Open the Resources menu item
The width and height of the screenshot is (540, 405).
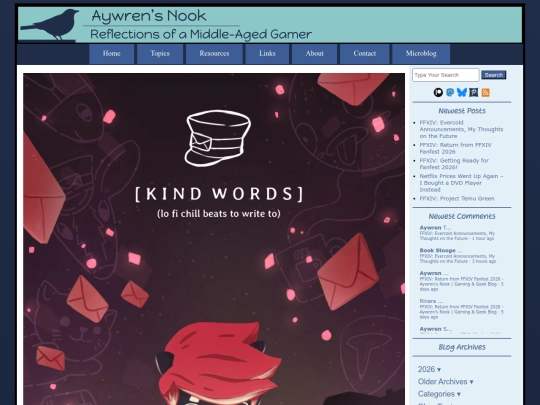(214, 54)
